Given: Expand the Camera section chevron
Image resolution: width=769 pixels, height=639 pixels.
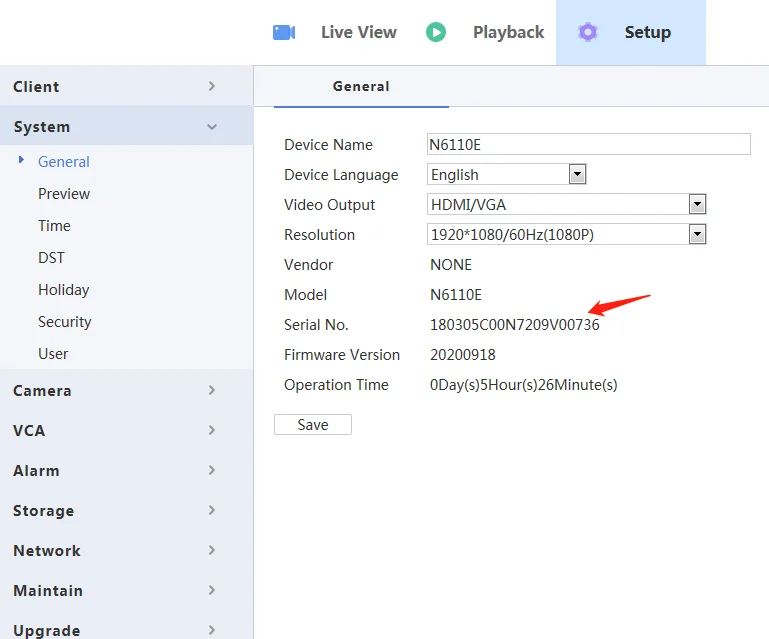Looking at the screenshot, I should point(212,390).
